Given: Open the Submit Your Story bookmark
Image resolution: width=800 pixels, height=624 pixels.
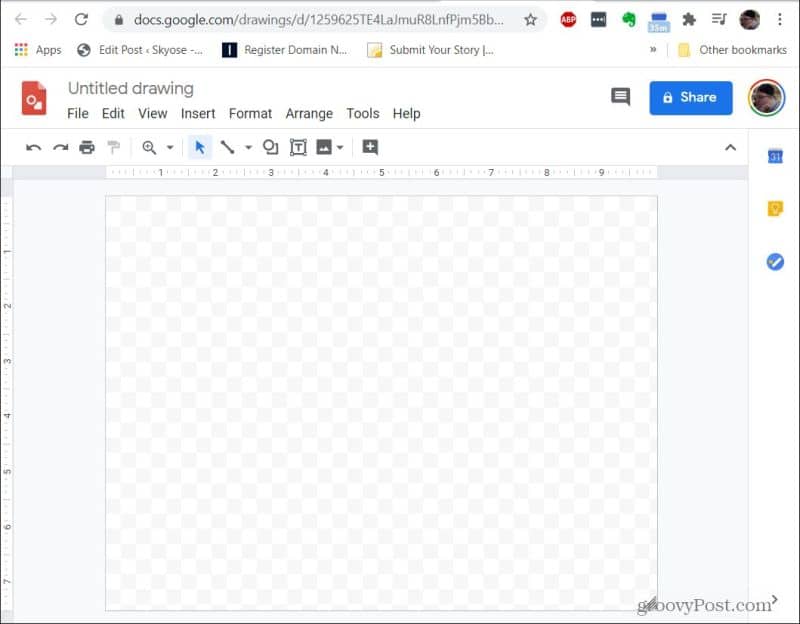Looking at the screenshot, I should click(x=431, y=49).
